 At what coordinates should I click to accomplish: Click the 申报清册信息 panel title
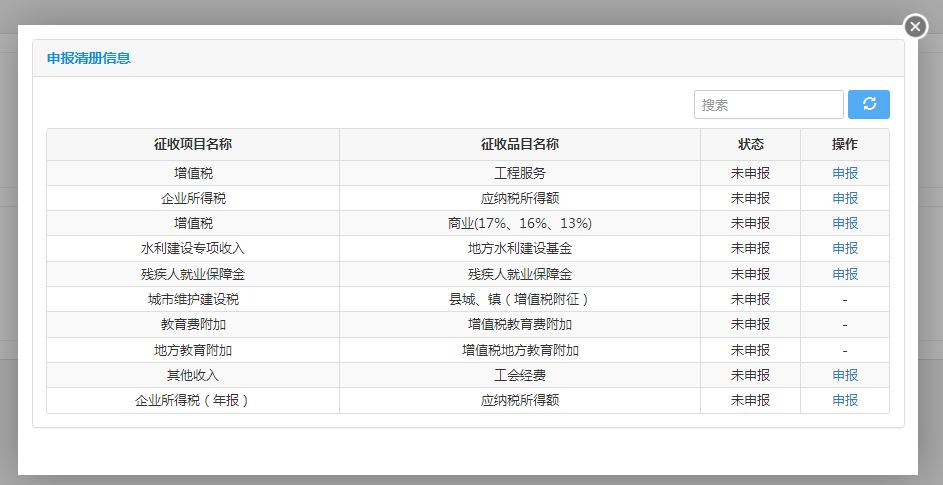pos(88,58)
